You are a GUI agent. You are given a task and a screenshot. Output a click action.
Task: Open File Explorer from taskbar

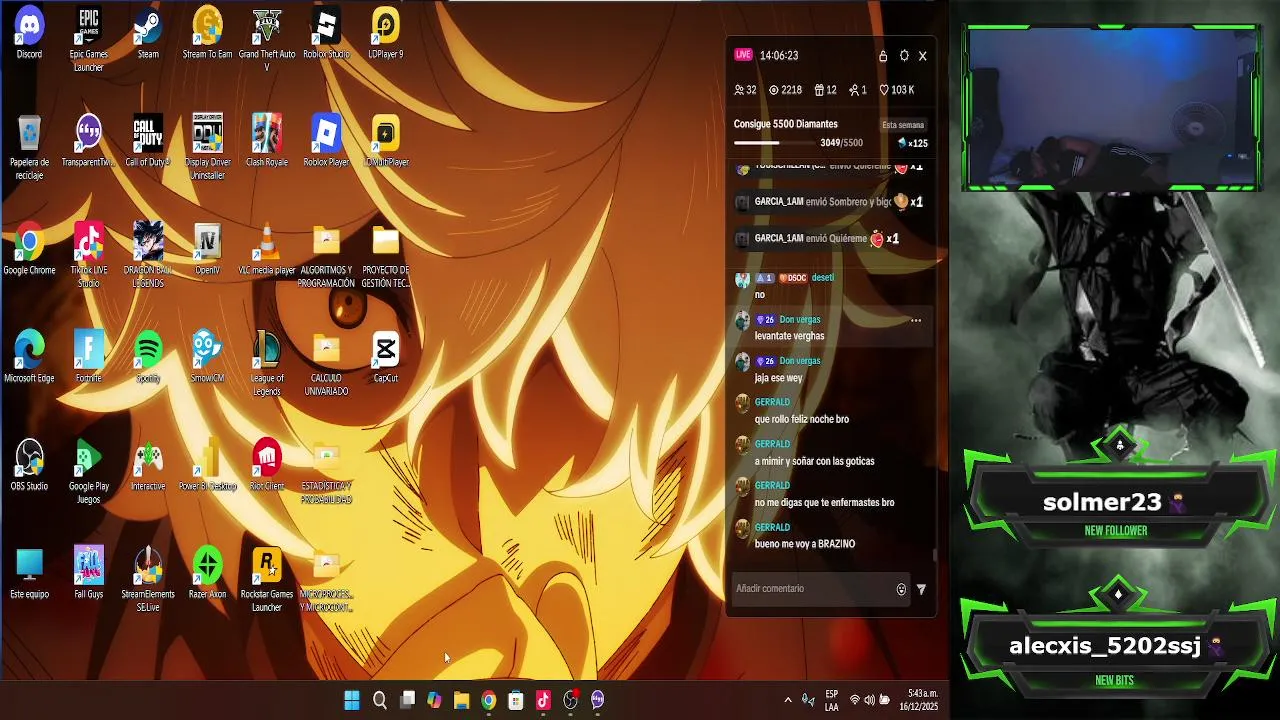[461, 700]
